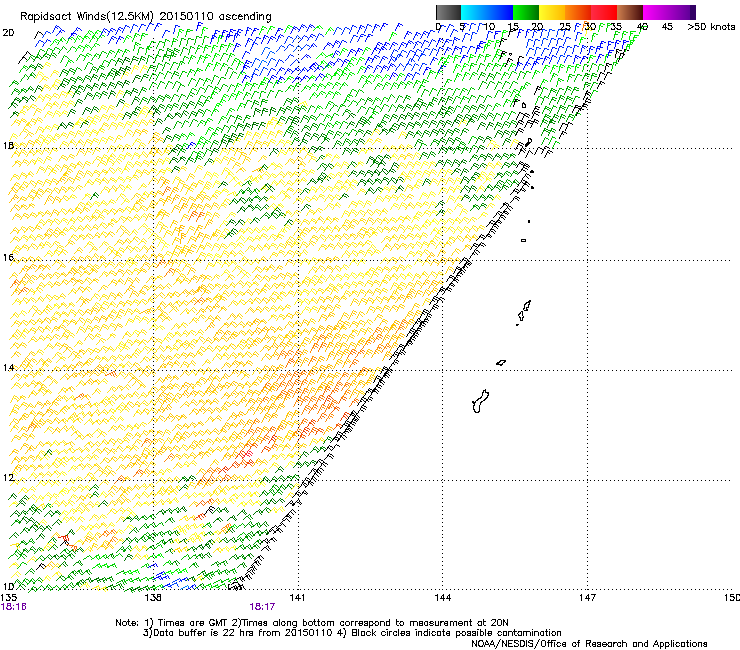Click the purple '18:17' time label
The width and height of the screenshot is (740, 650).
(x=262, y=607)
